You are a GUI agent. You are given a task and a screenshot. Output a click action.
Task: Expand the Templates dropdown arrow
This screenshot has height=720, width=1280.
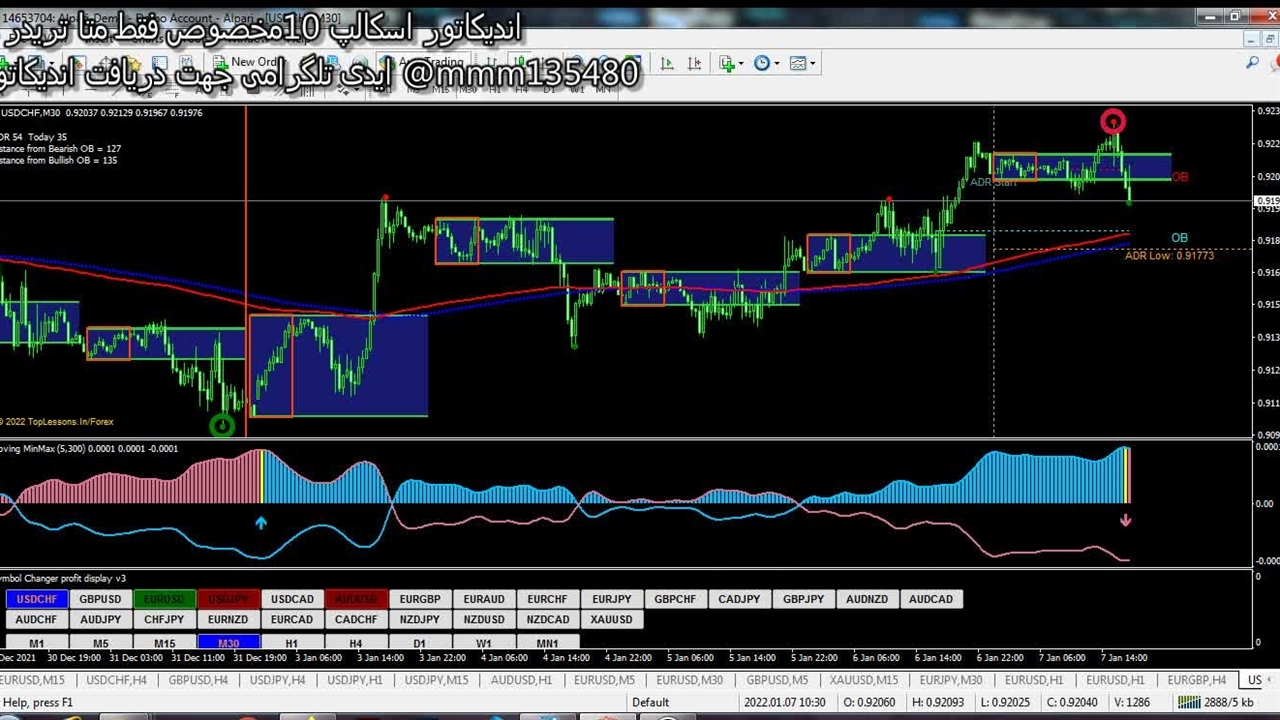[x=812, y=63]
